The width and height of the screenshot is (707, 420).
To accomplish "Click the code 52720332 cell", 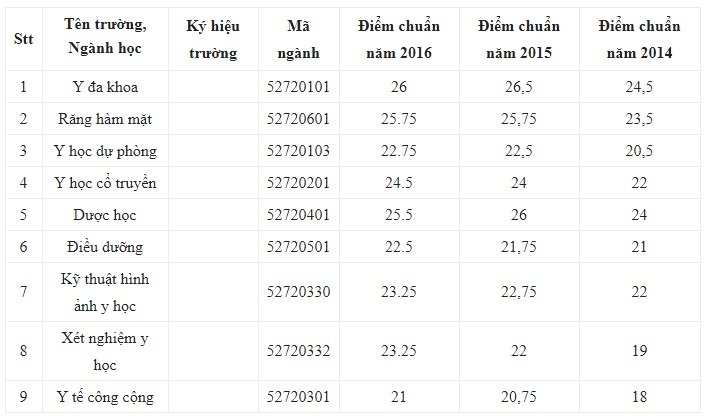I will (x=298, y=351).
